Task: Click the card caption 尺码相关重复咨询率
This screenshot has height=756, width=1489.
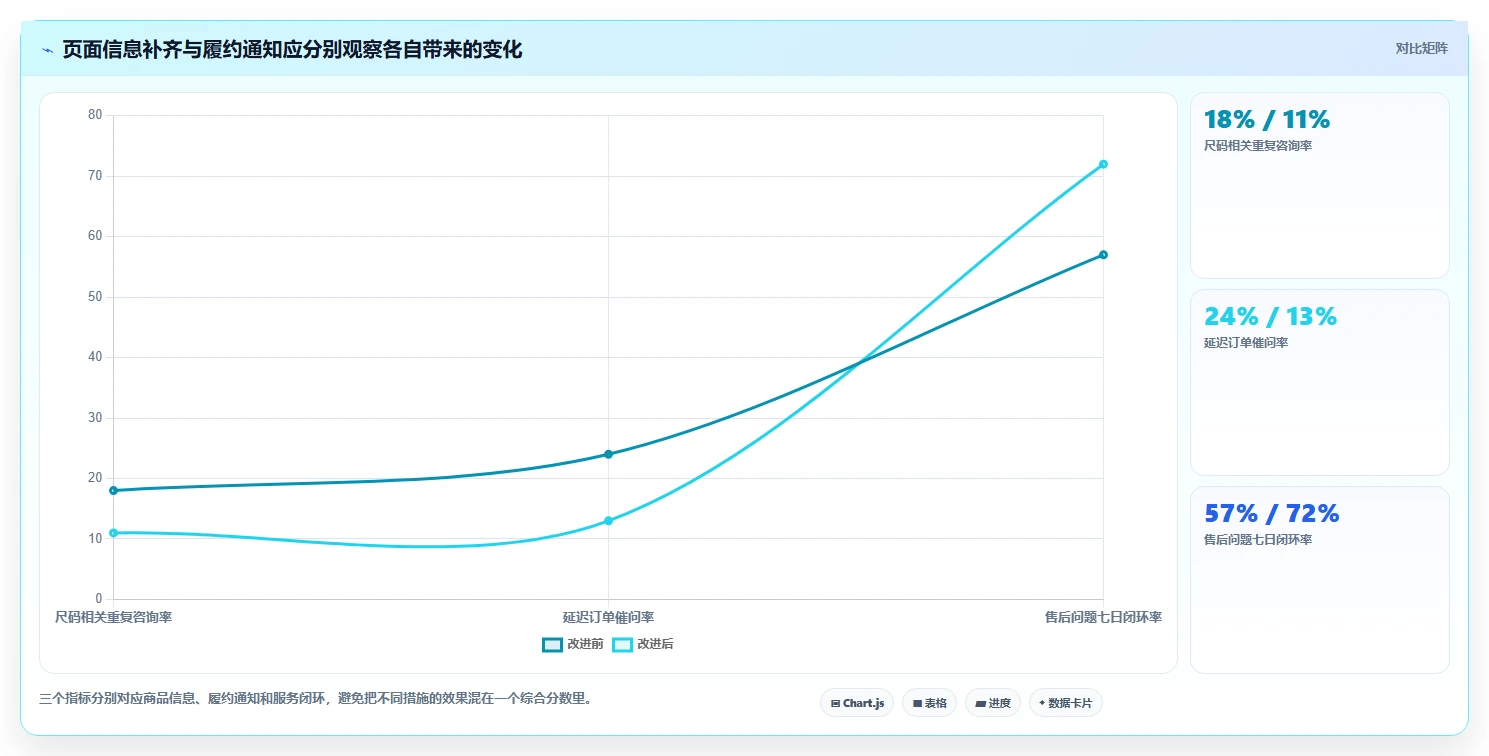Action: pyautogui.click(x=1258, y=146)
